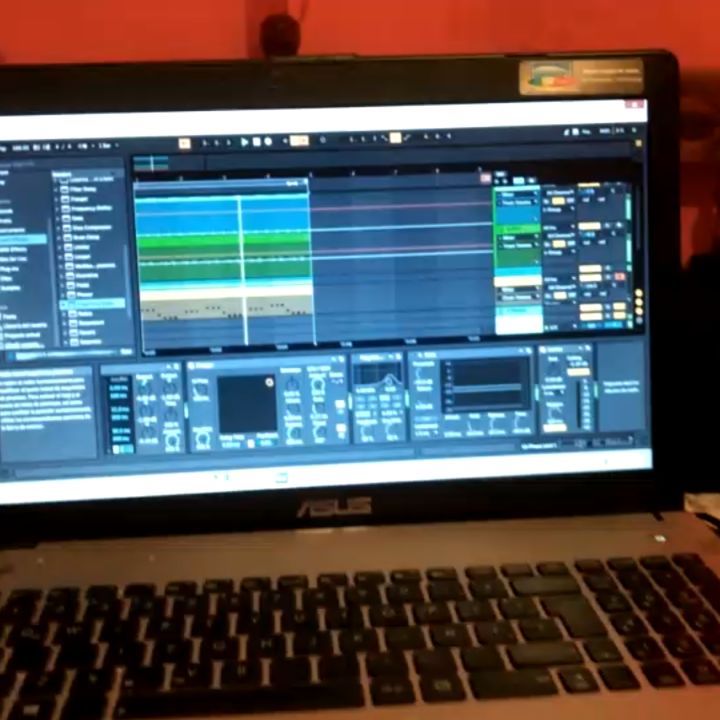Screen dimensions: 720x720
Task: Open Proyecto actual in Places
Action: click(21, 336)
